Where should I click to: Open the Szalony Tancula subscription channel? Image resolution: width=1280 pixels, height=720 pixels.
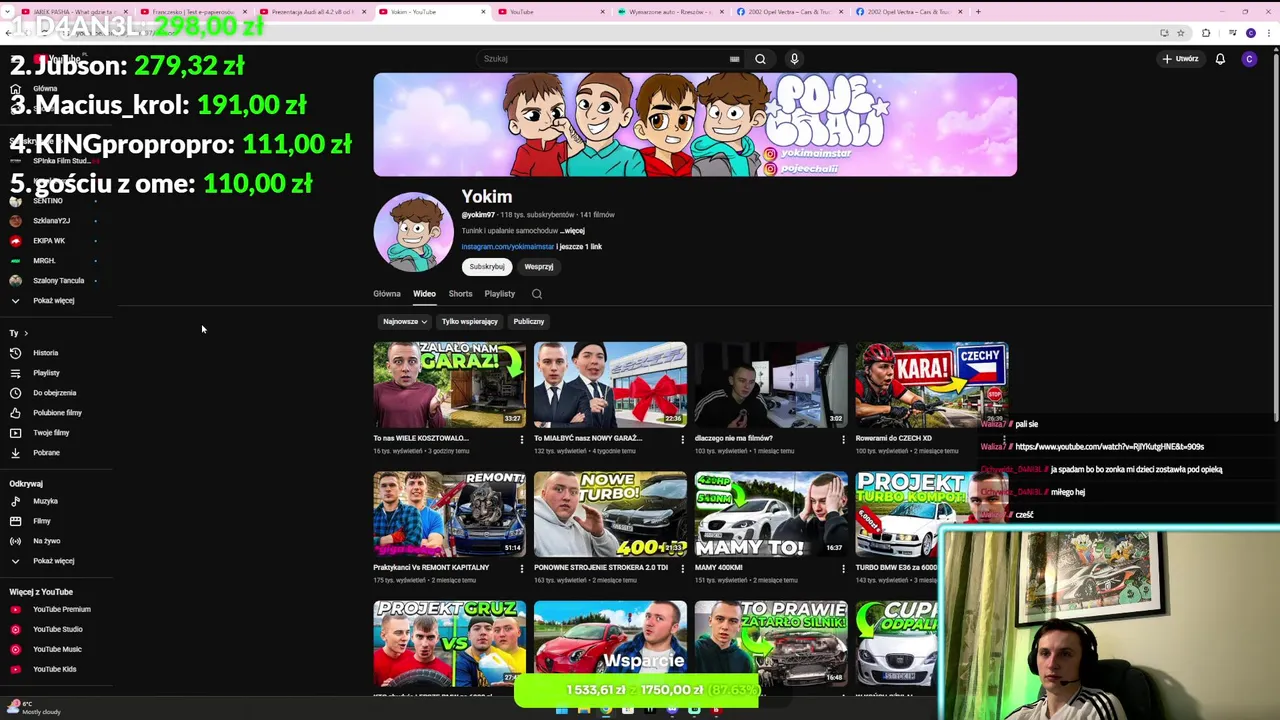pos(58,281)
